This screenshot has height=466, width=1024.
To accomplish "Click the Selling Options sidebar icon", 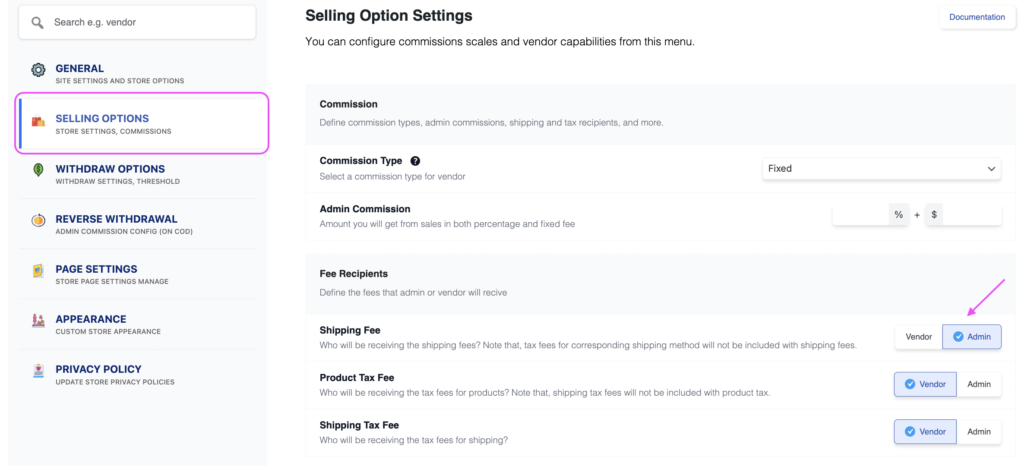I will (x=38, y=122).
